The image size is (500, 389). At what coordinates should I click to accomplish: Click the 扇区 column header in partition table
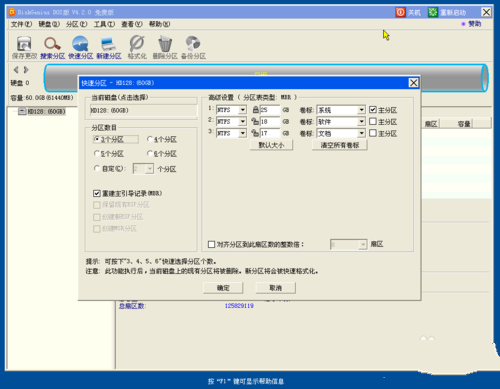point(431,124)
